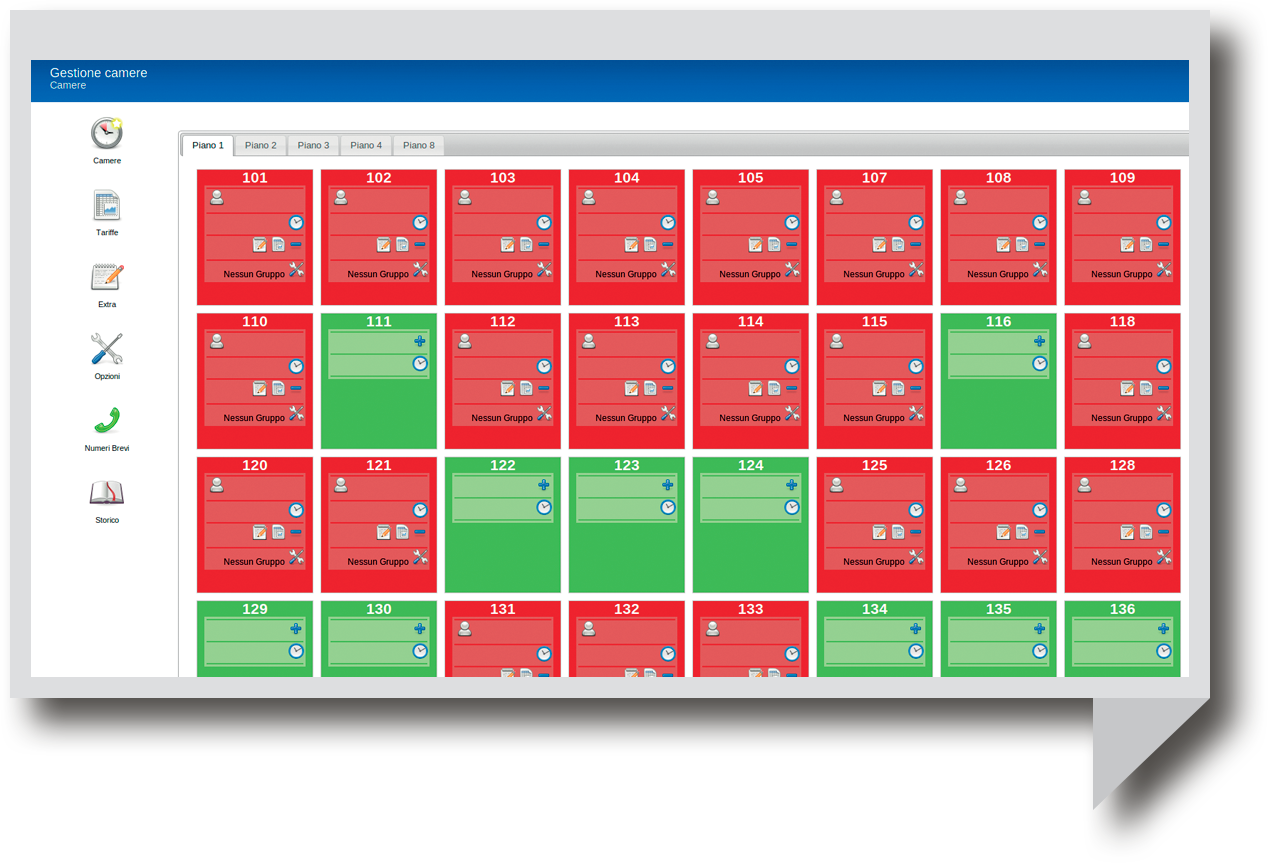Open wrench tools icon in room 110
The width and height of the screenshot is (1268, 864).
(x=296, y=413)
